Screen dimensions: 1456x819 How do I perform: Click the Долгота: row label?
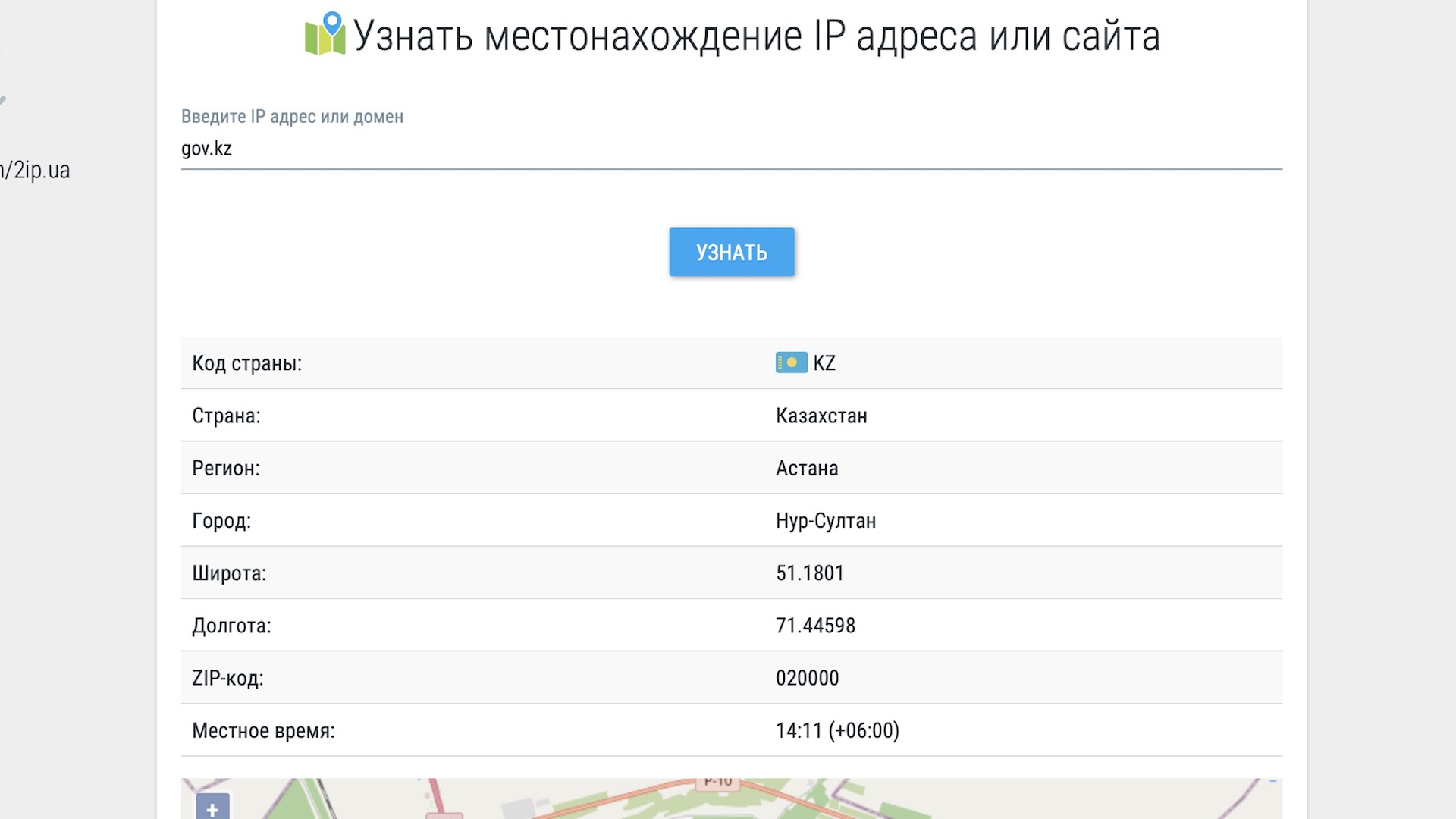(231, 626)
